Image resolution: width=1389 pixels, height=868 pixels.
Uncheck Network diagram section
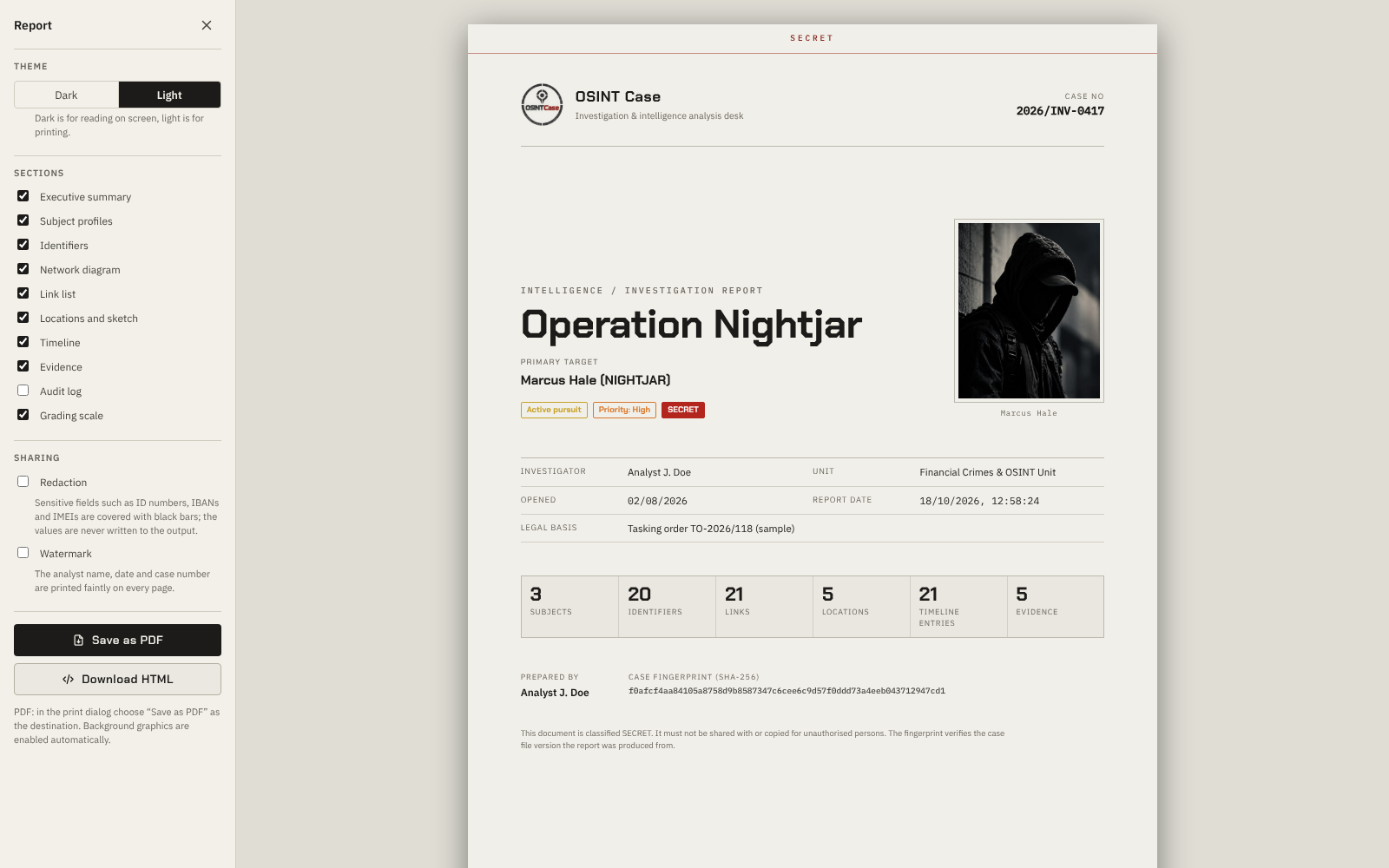point(23,269)
